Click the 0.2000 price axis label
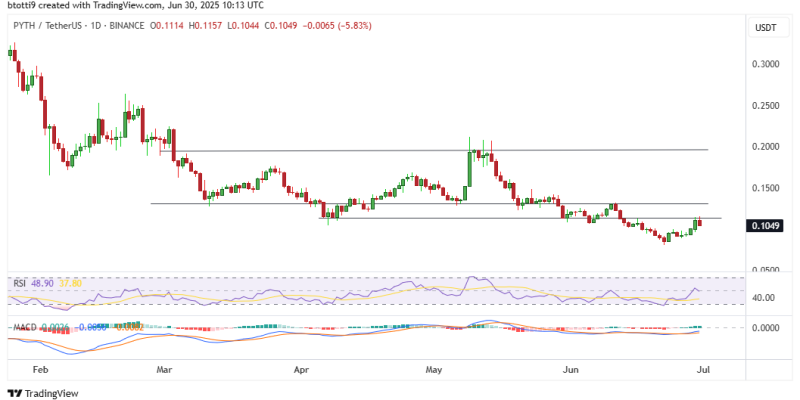800x400 pixels. [x=765, y=147]
